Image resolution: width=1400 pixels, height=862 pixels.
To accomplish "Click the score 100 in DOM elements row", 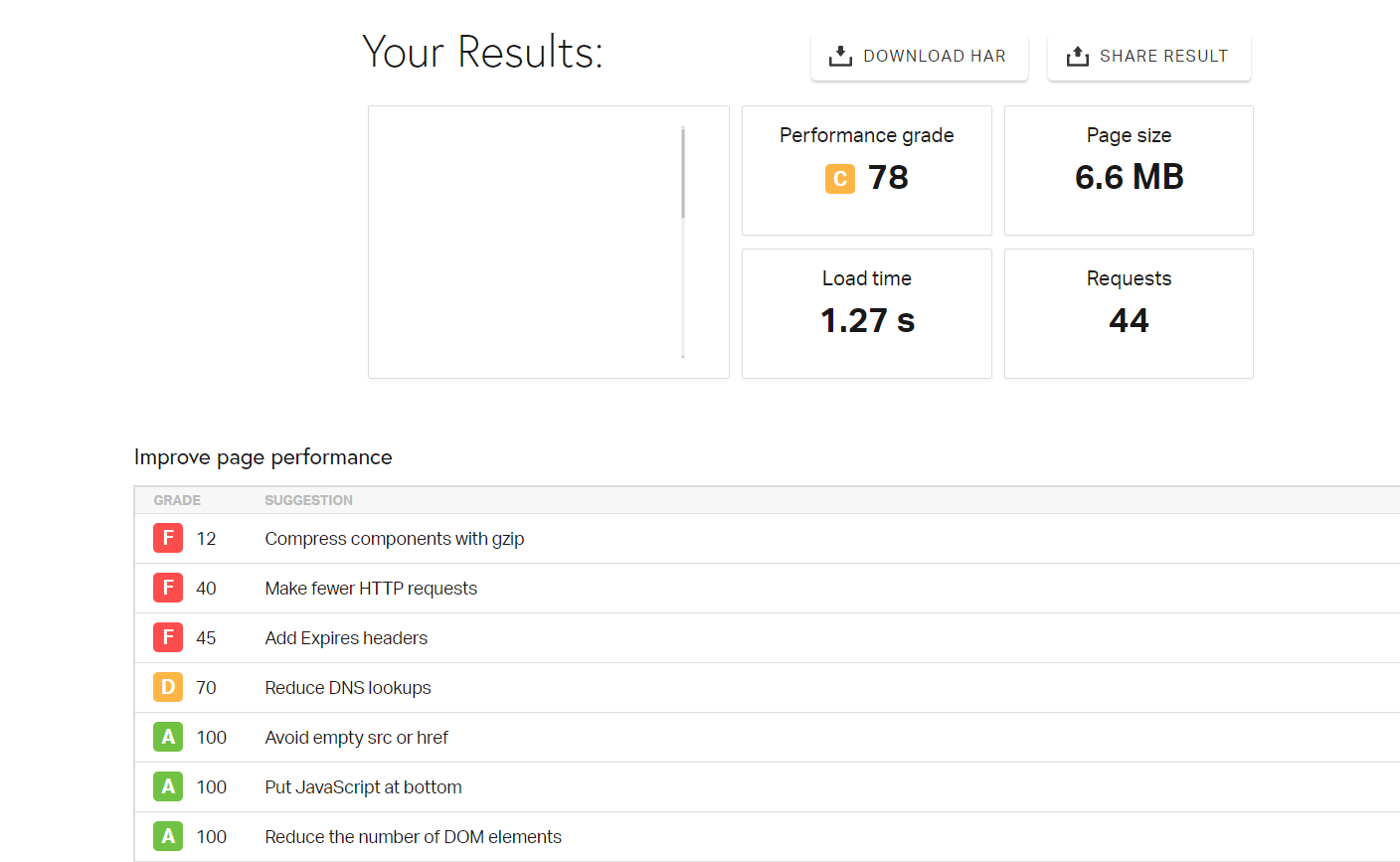I will pos(211,836).
